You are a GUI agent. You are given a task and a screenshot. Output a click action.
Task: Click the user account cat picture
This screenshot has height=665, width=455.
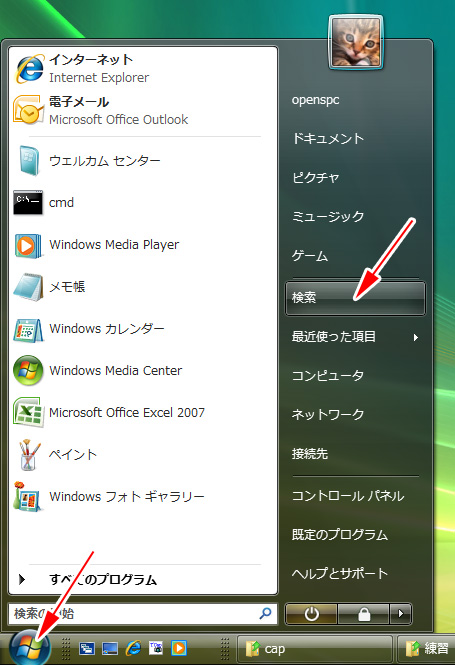[356, 42]
